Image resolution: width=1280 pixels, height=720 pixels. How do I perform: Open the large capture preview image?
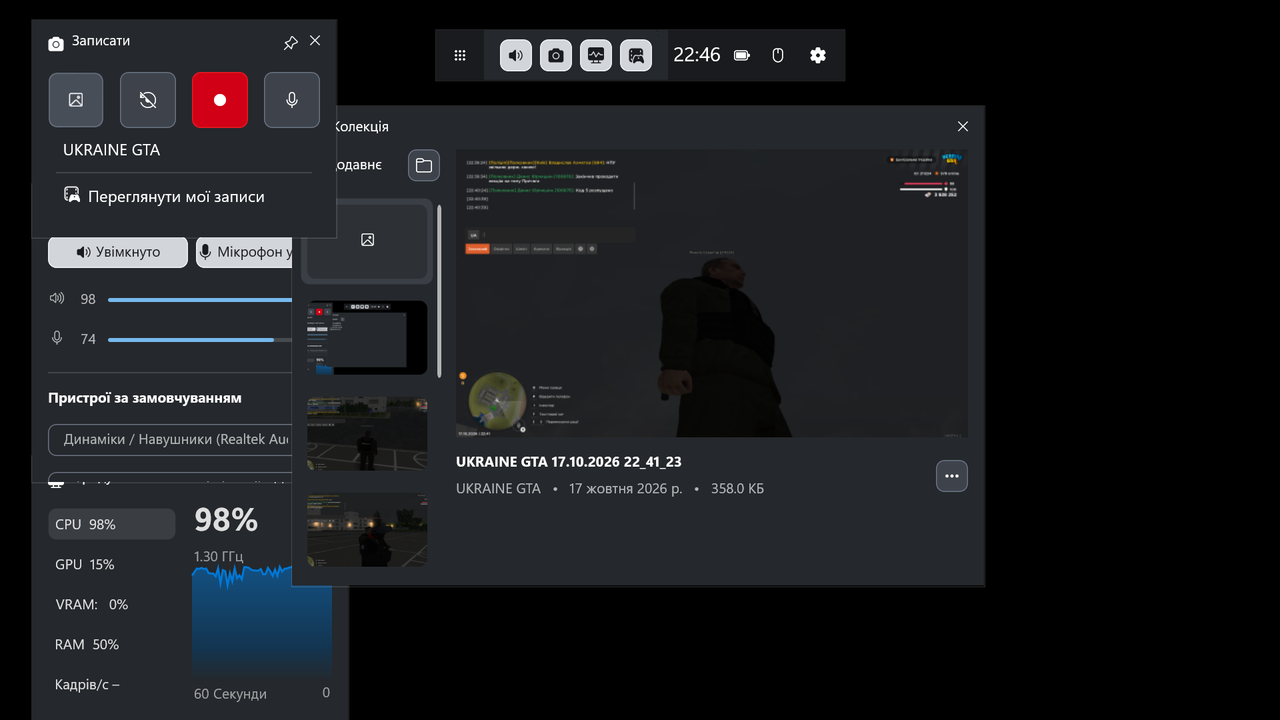pyautogui.click(x=712, y=293)
